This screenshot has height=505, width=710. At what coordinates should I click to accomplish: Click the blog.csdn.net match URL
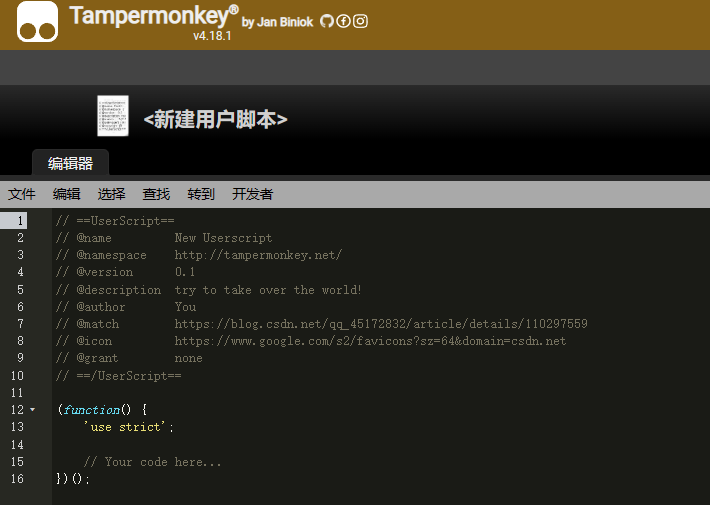pos(381,324)
